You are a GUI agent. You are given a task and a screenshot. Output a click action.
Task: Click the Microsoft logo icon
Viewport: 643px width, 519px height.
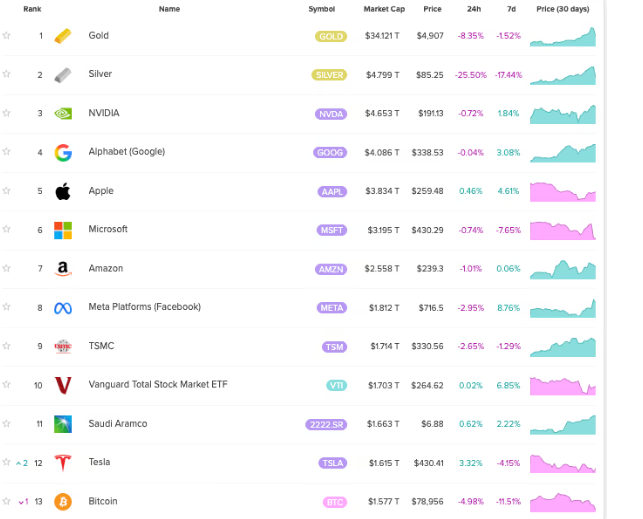63,230
